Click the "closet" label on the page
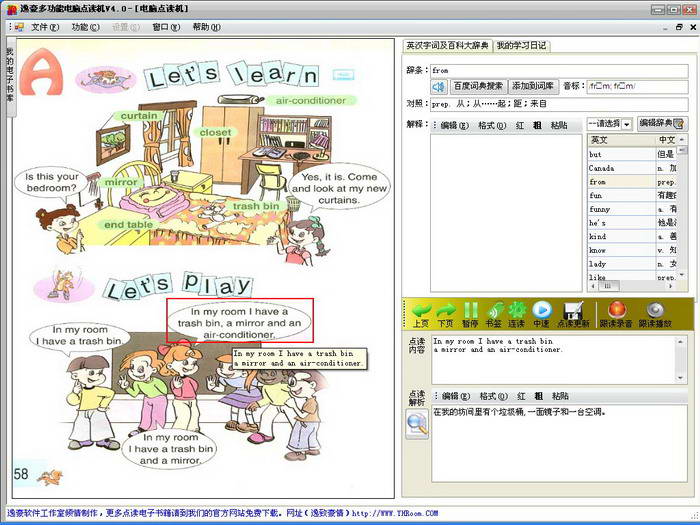The image size is (700, 525). click(x=215, y=133)
